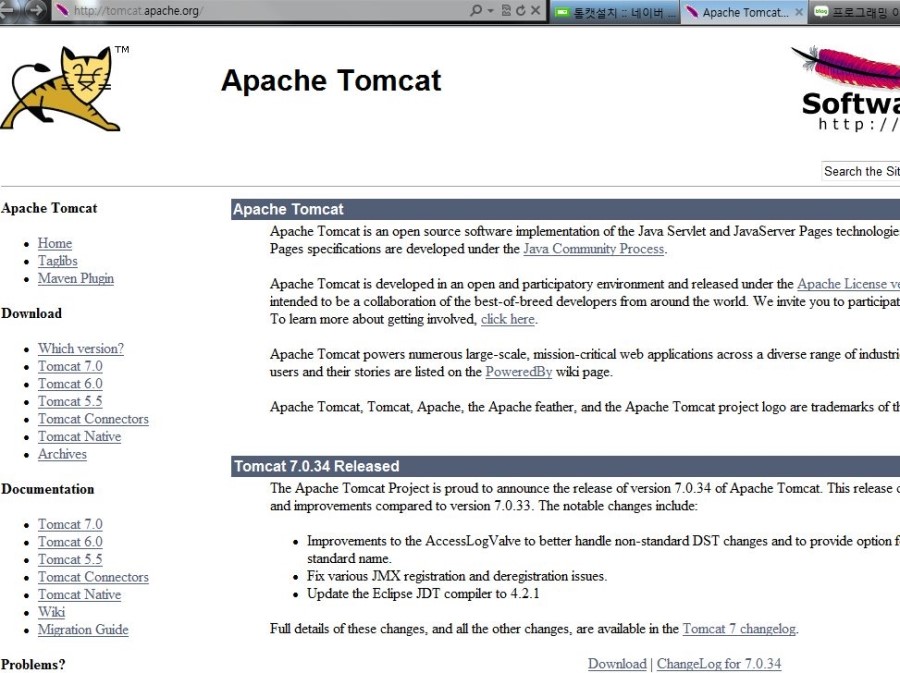Viewport: 900px width, 673px height.
Task: Open Tomcat 7.0 under Documentation section
Action: click(70, 524)
